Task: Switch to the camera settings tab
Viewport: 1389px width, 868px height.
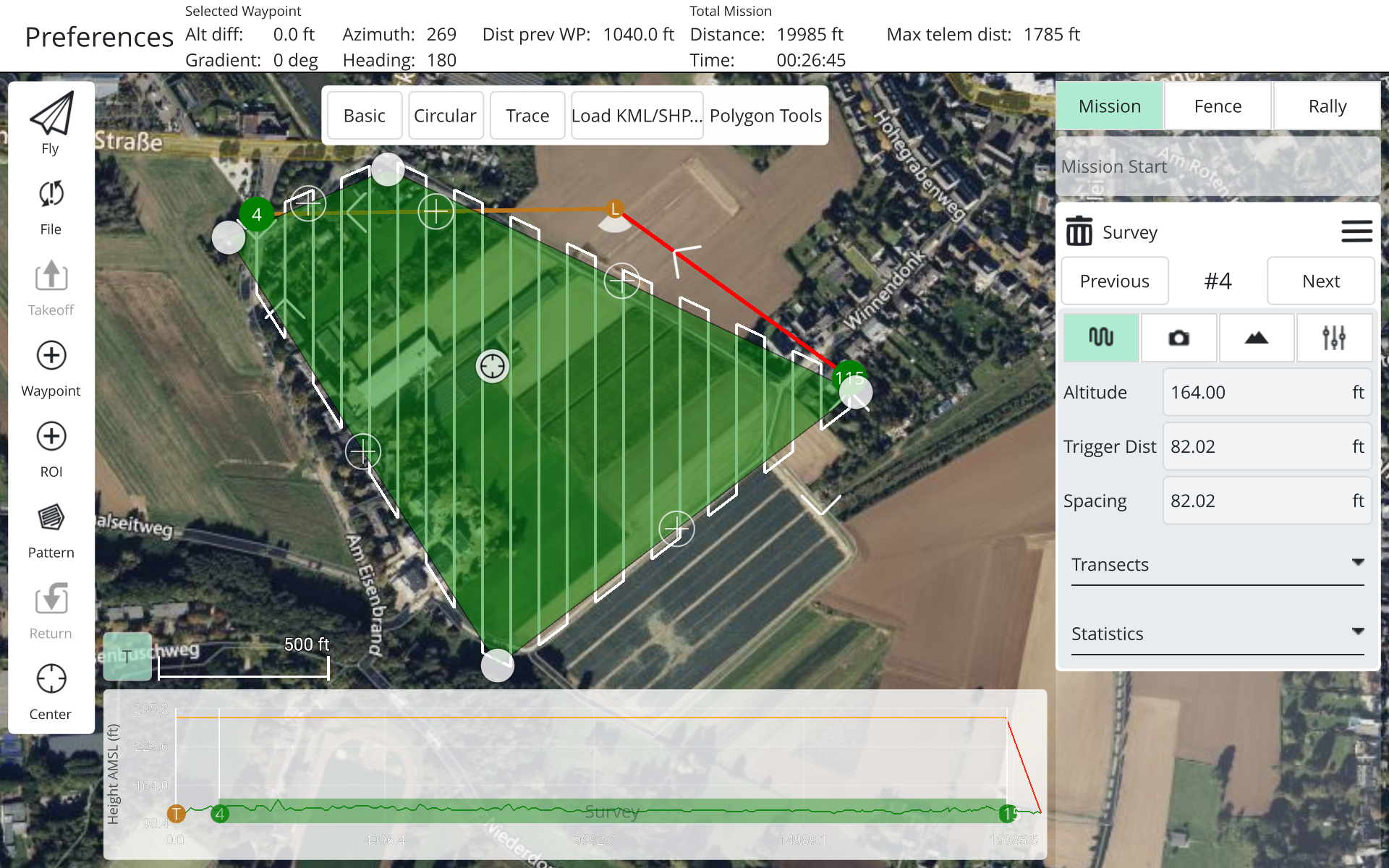Action: point(1178,337)
